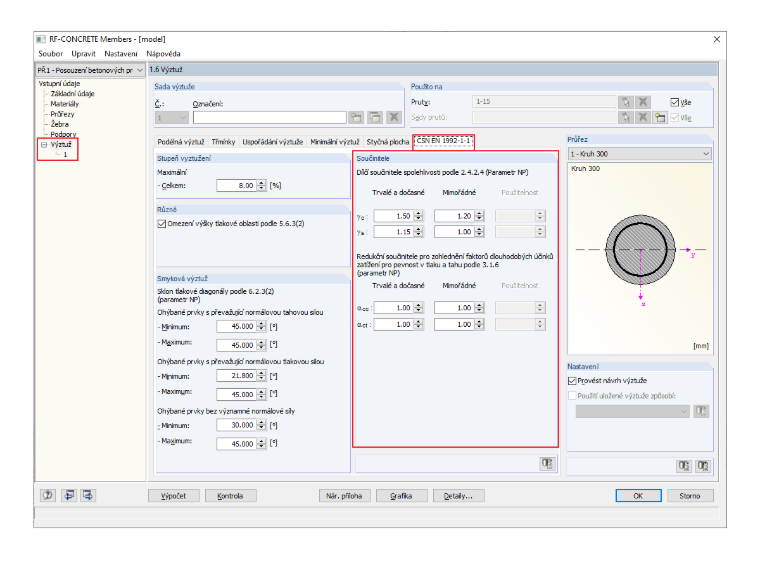Image resolution: width=760 pixels, height=570 pixels.
Task: Select Základní údaje in tree
Action: 73,94
